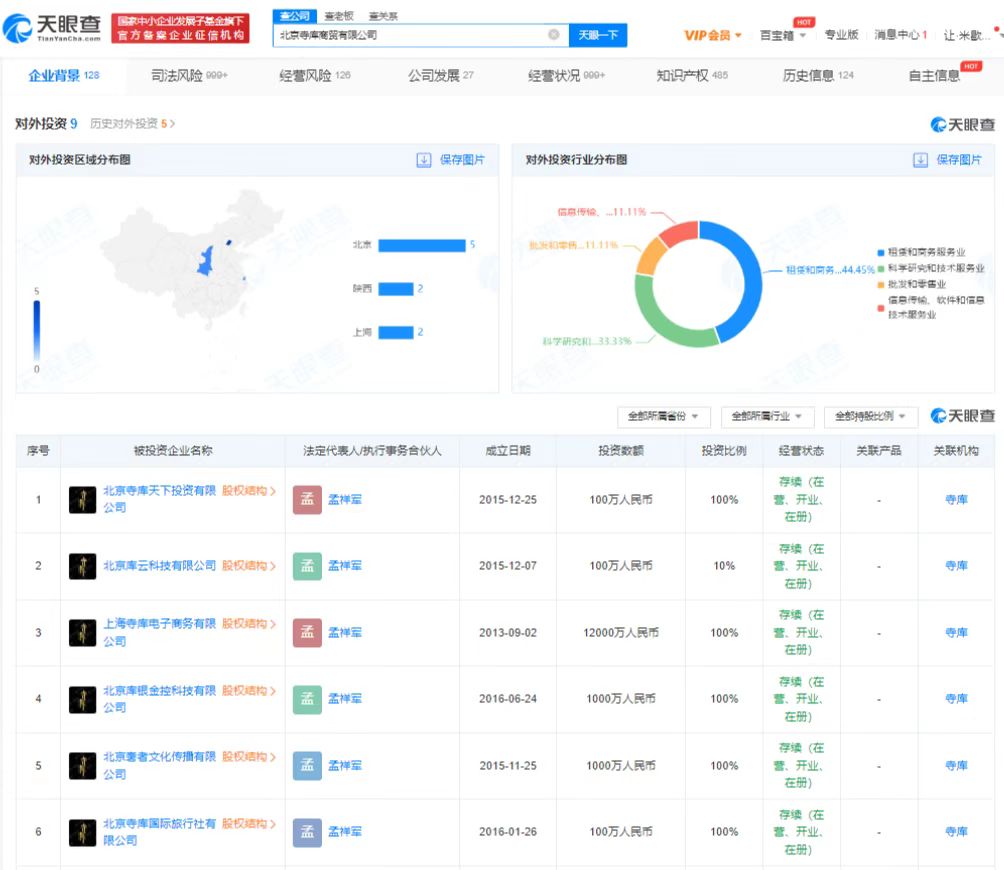Toggle 批发和零售业 legend item

tap(912, 284)
